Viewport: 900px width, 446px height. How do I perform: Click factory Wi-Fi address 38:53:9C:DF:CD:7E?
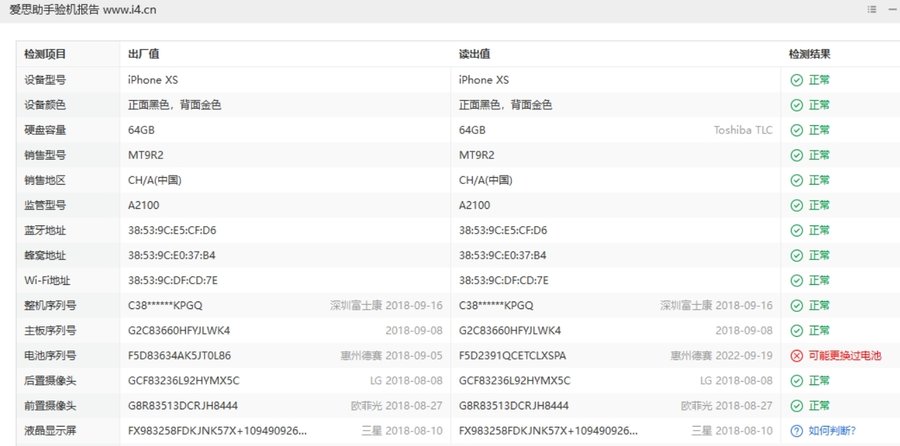[x=172, y=281]
